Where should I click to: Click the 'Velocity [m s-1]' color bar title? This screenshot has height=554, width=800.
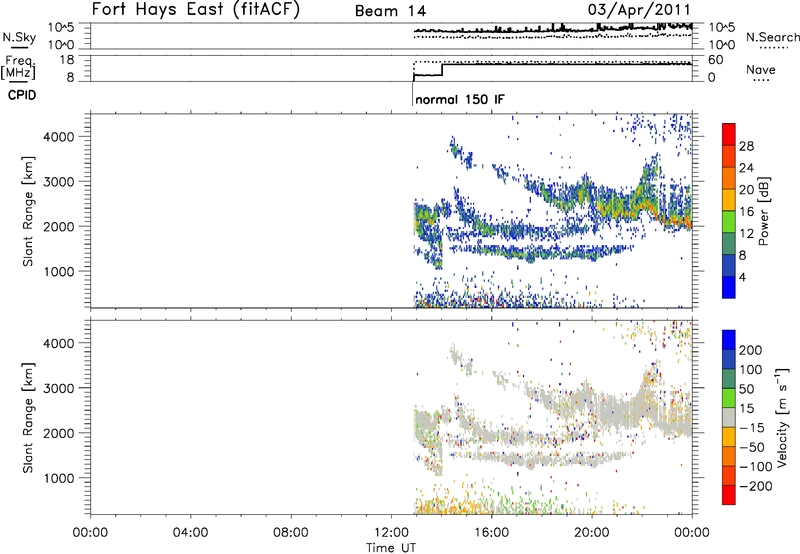(x=782, y=418)
